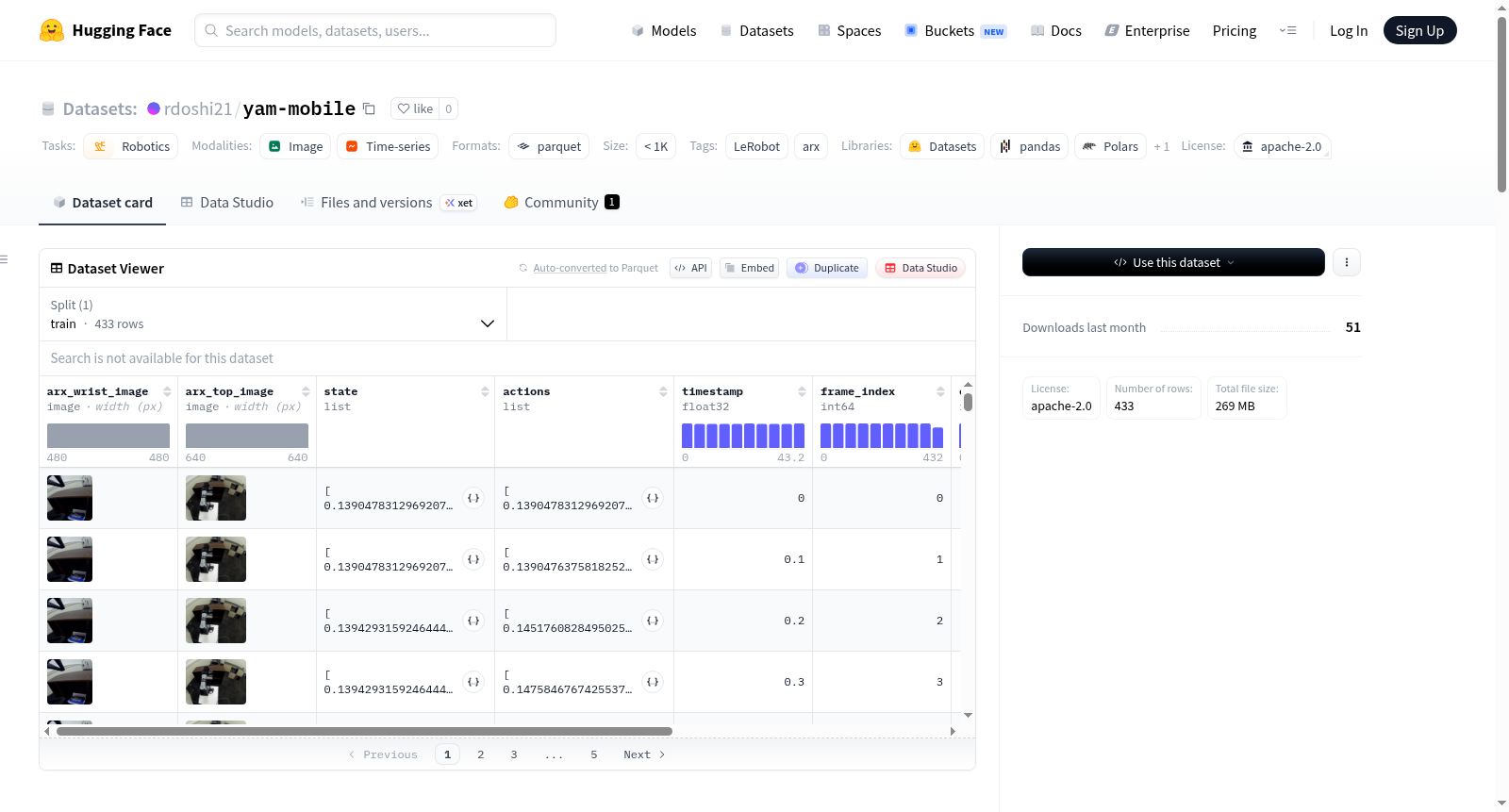Viewport: 1509px width, 812px height.
Task: Open Buckets in the top navigation
Action: [955, 30]
